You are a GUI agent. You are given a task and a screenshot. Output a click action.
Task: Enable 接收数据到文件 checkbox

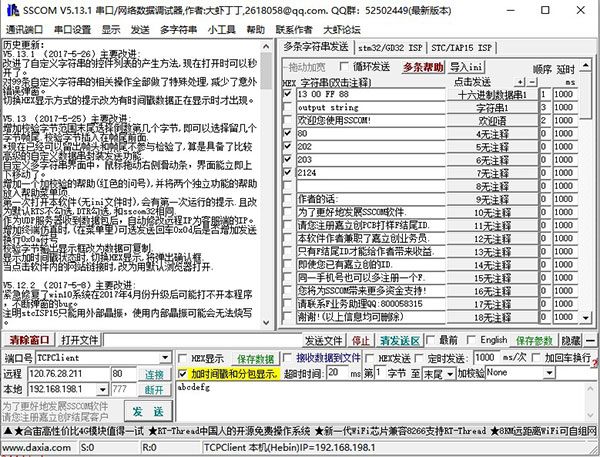(287, 358)
